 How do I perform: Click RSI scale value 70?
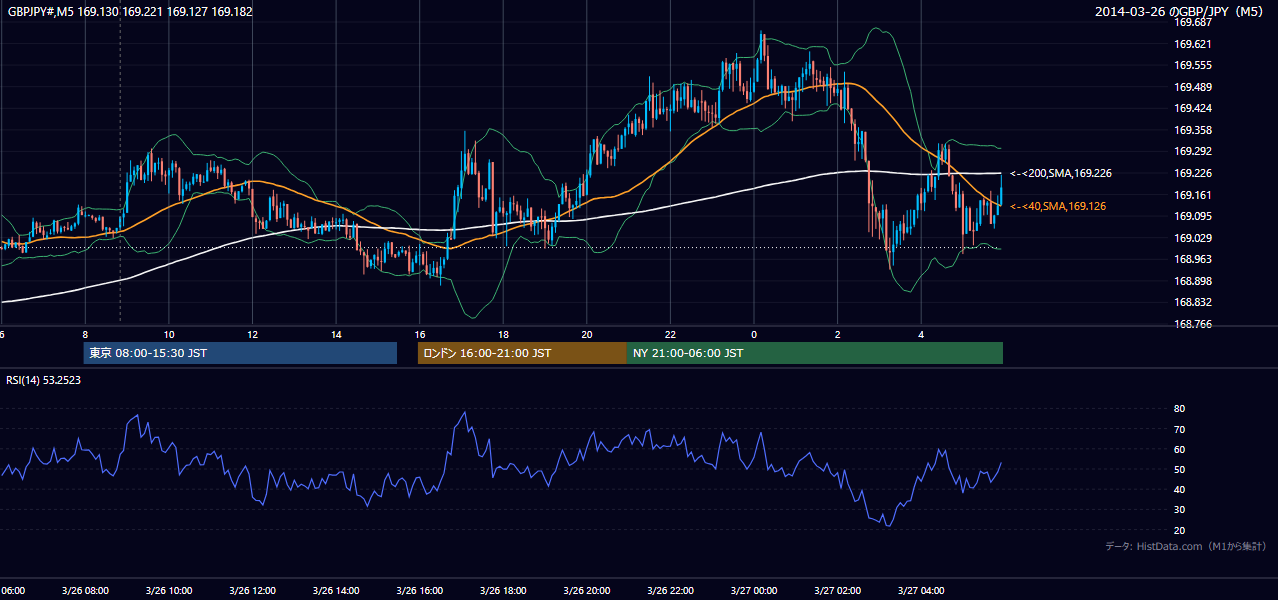tap(1179, 429)
